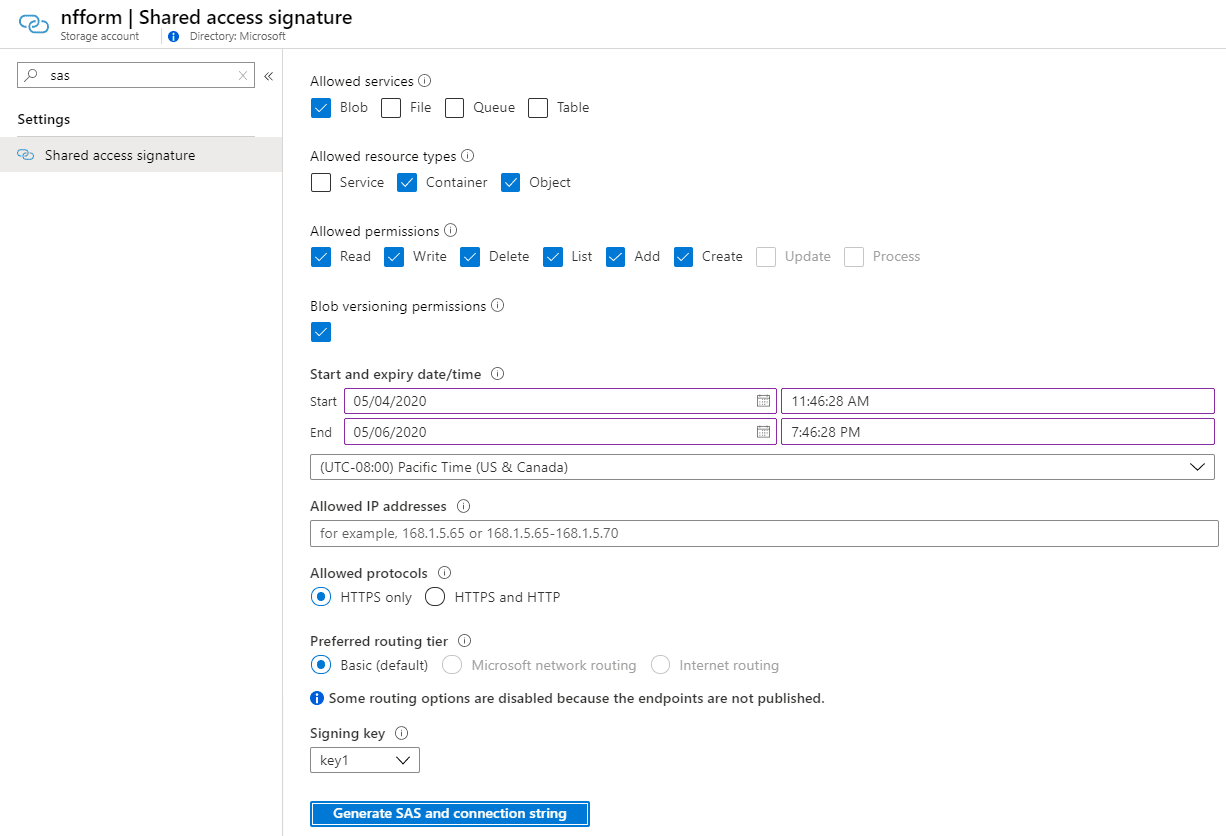Uncheck the Container resource type
1226x836 pixels.
407,182
